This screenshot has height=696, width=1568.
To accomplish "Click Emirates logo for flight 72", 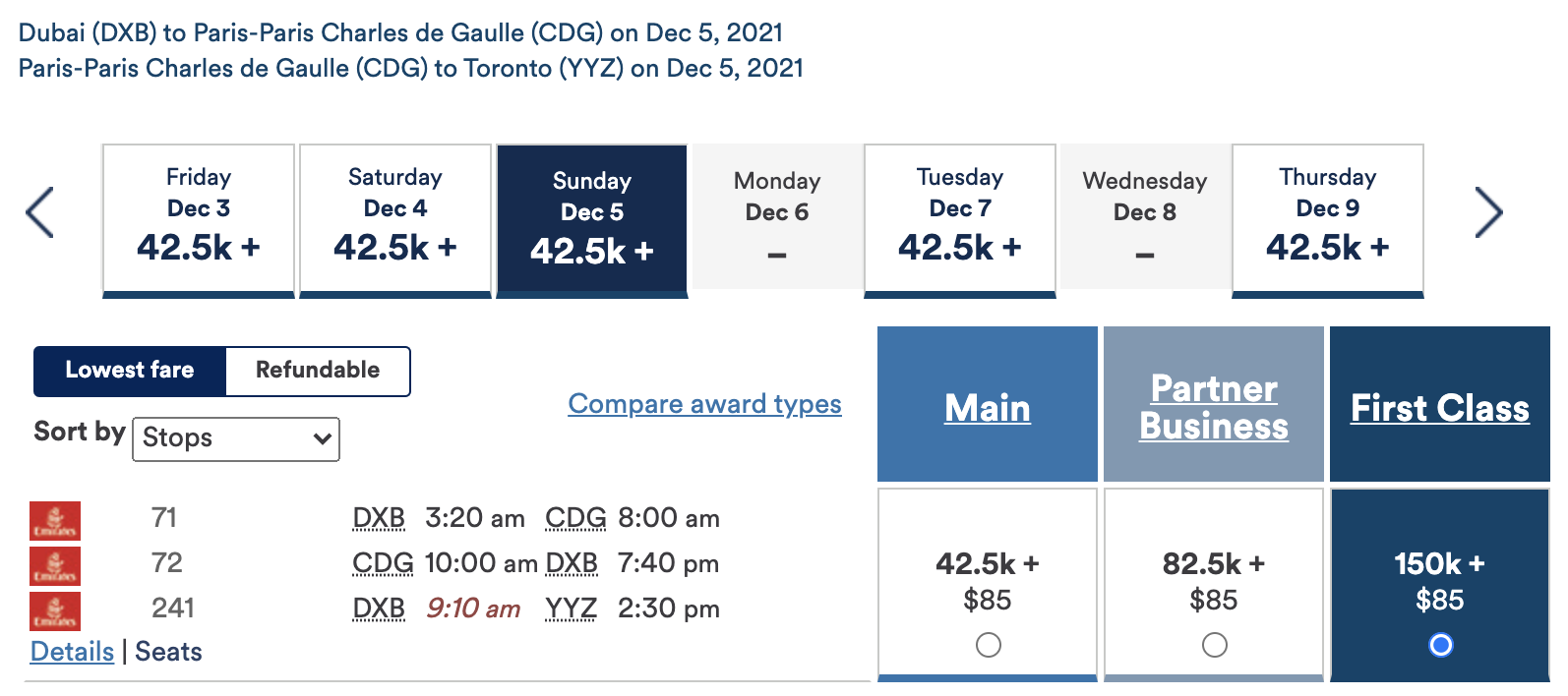I will 55,565.
